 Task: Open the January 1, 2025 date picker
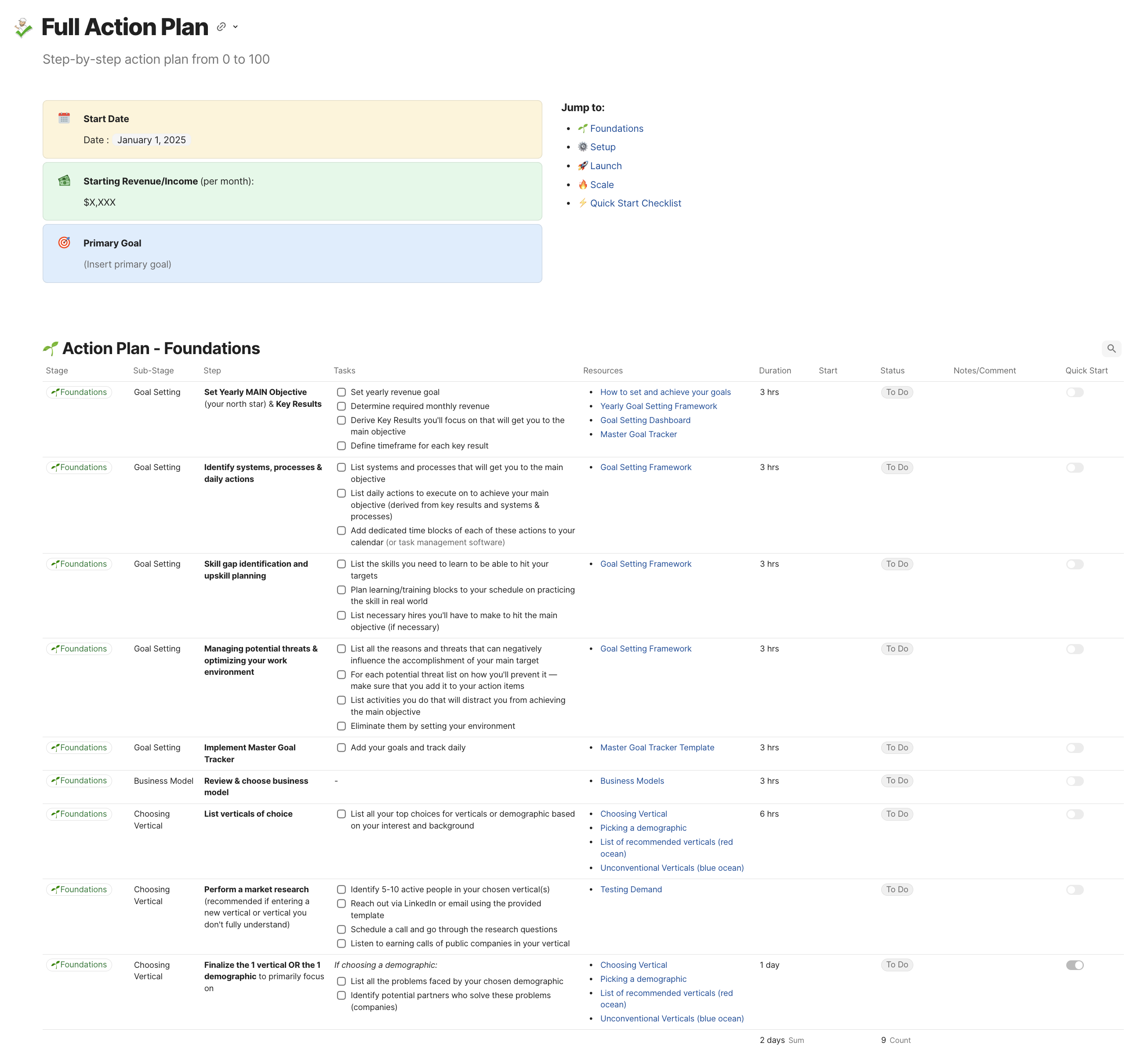(151, 140)
